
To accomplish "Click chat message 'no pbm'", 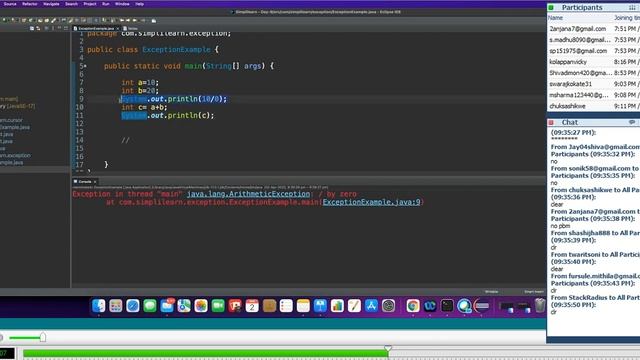I will pos(560,226).
